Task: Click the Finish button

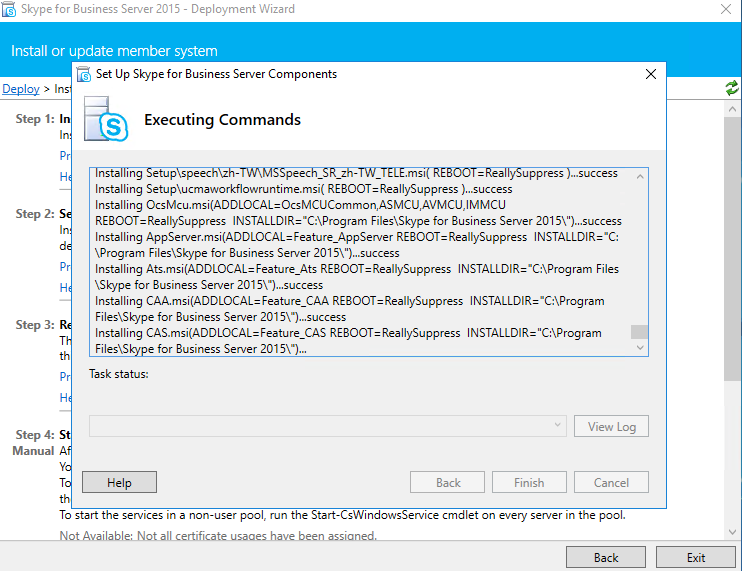Action: 529,483
